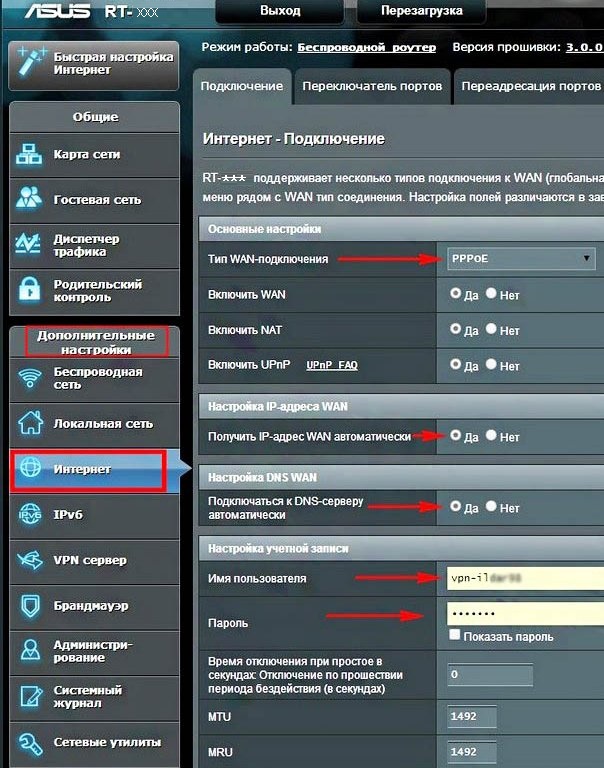Open the IPv6 globe icon
This screenshot has width=604, height=768.
tap(30, 514)
